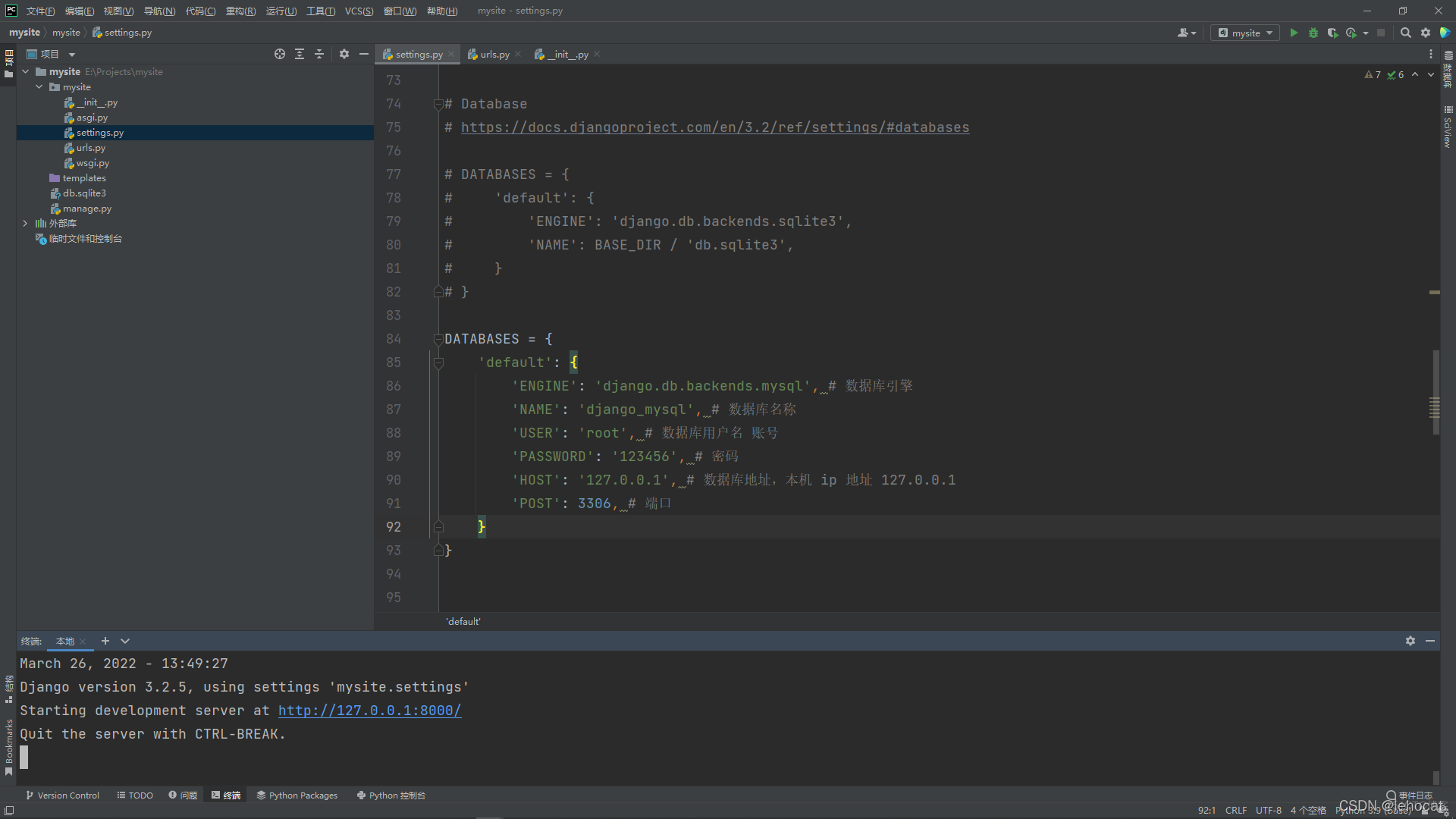
Task: Open the 文件(F) menu
Action: (x=40, y=11)
